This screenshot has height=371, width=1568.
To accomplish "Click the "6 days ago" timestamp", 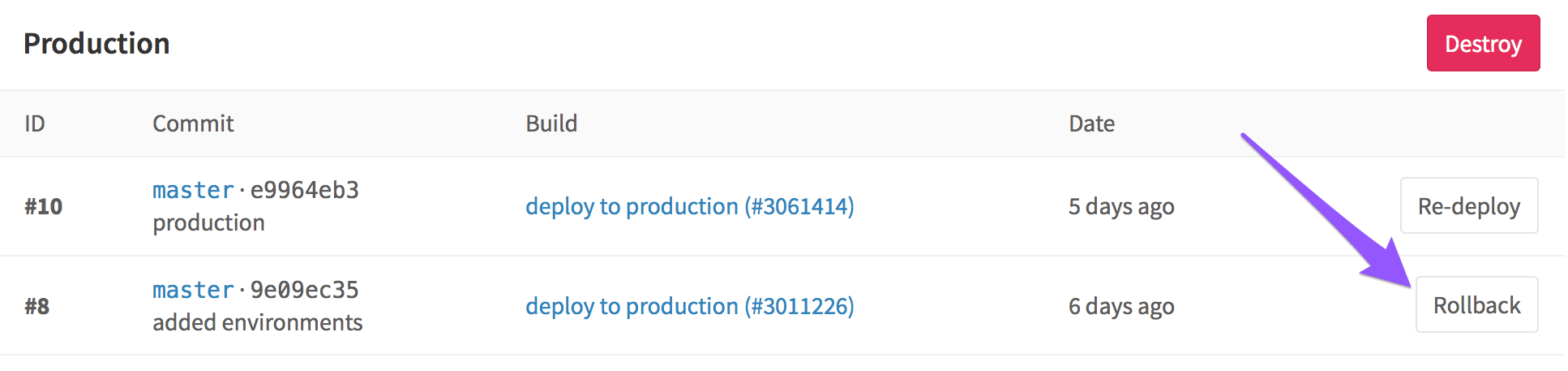I will point(1120,306).
